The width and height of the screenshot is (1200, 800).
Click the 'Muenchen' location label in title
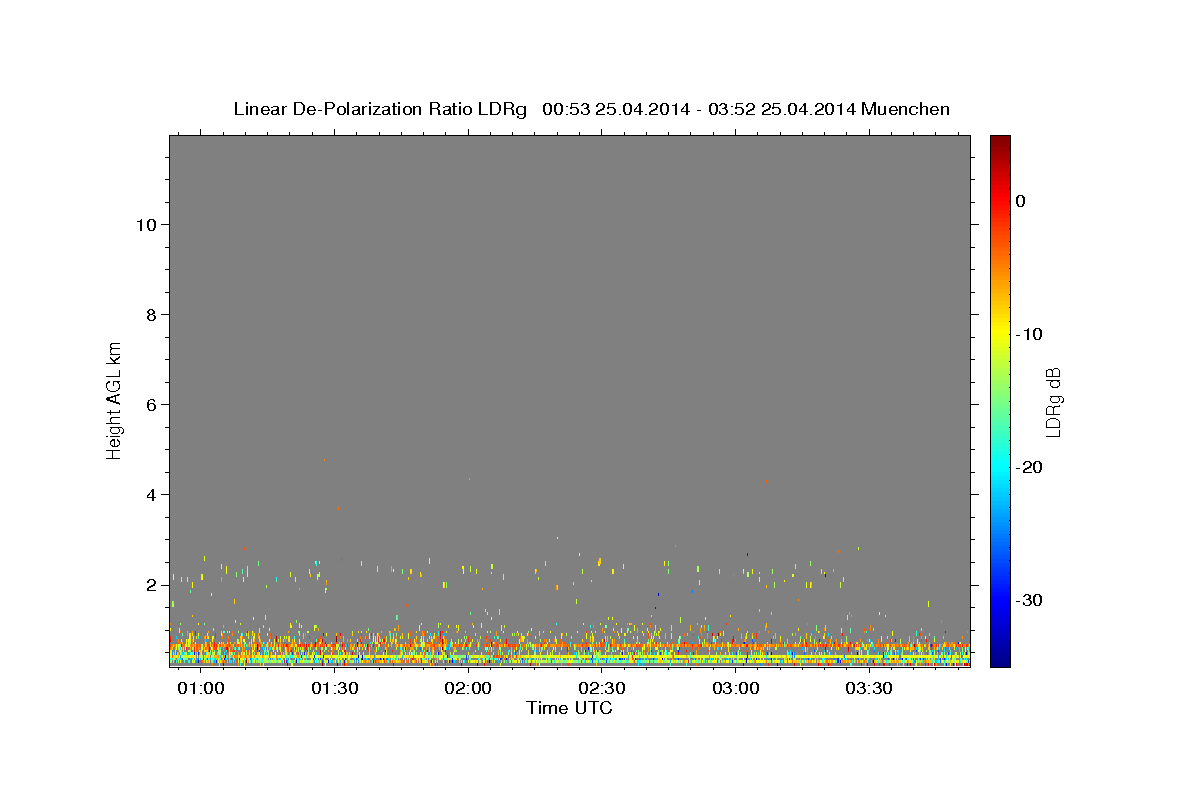(905, 109)
